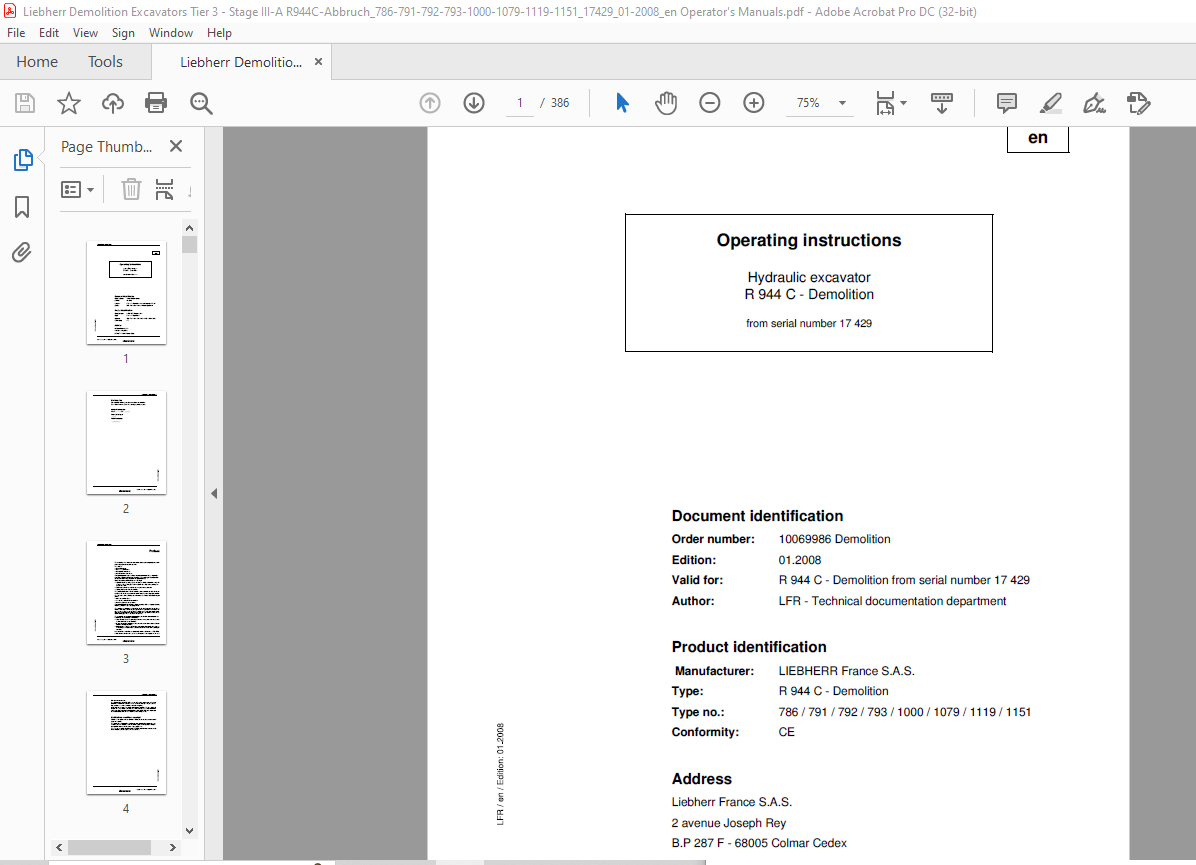Viewport: 1196px width, 865px height.
Task: Add file to starred via star icon
Action: click(x=69, y=103)
